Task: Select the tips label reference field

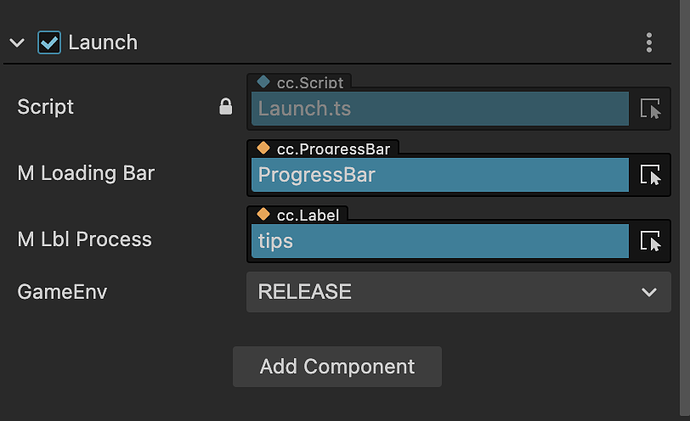Action: click(440, 241)
